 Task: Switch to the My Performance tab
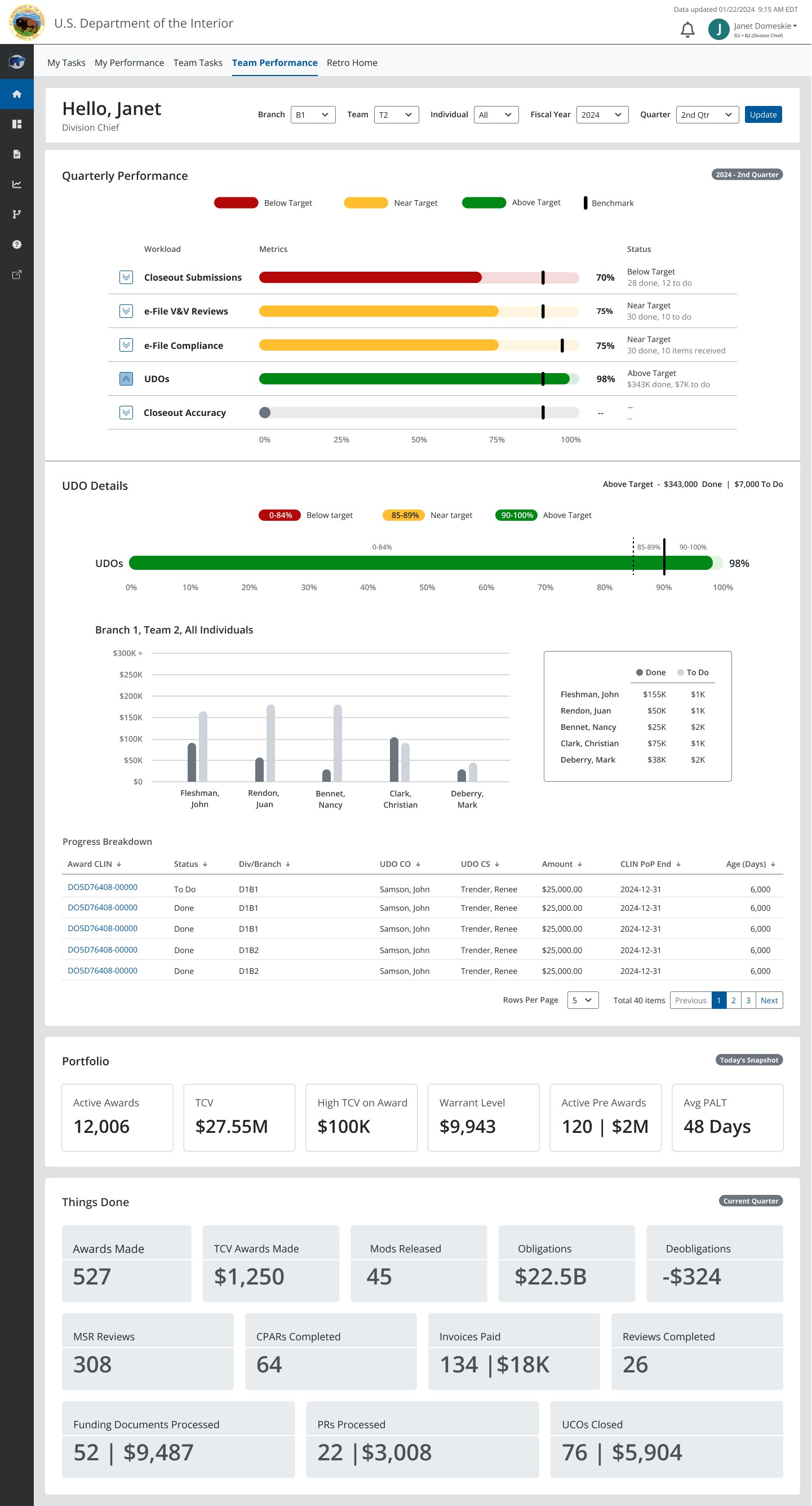129,63
